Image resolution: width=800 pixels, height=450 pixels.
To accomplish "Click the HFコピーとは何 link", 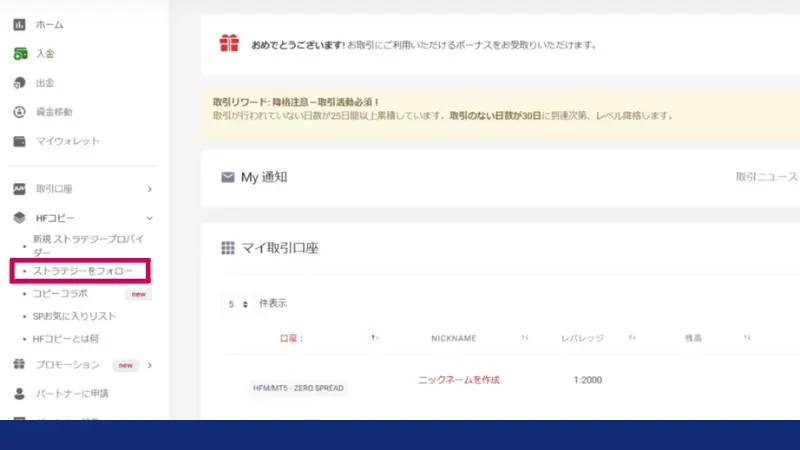I will (x=66, y=339).
